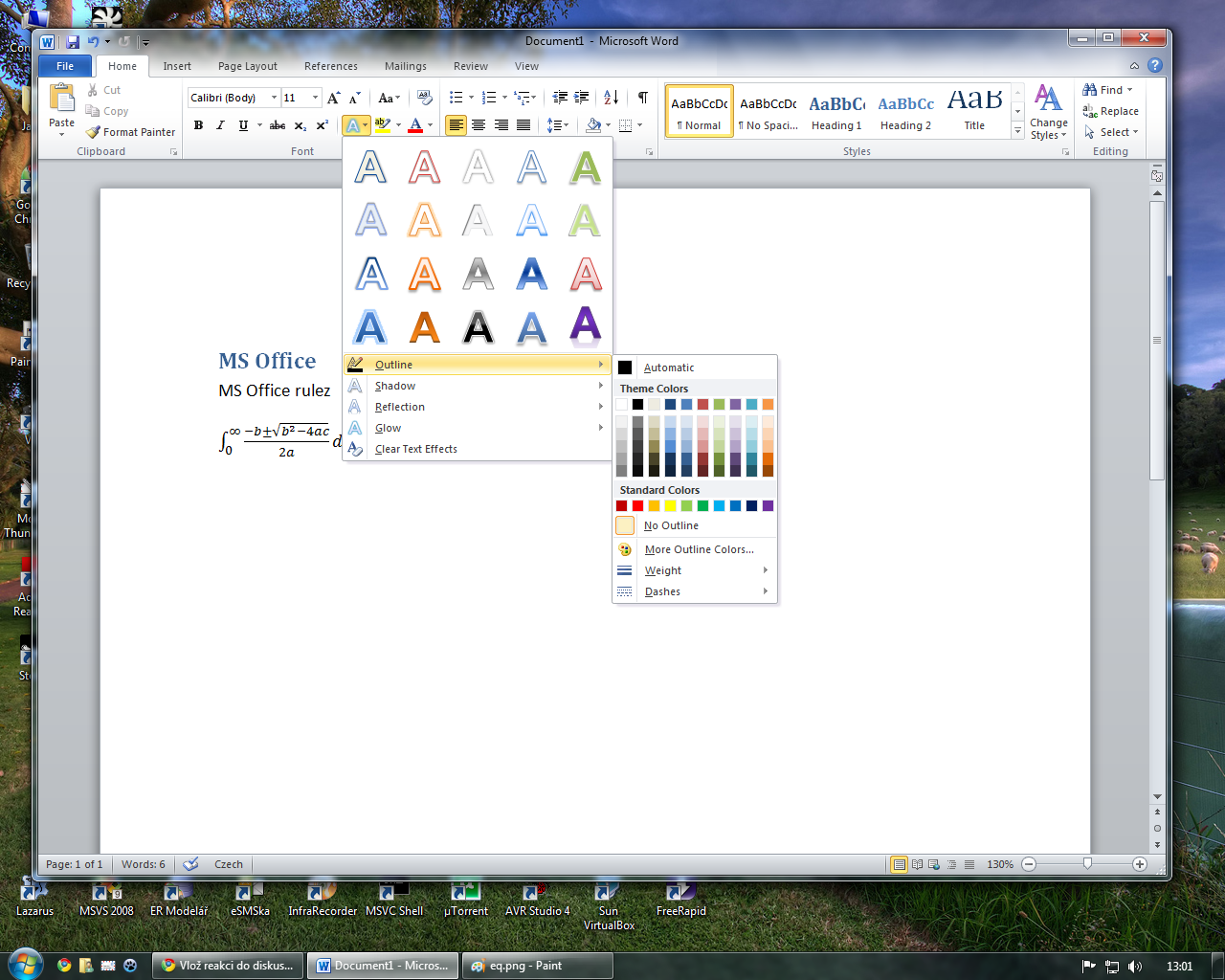Viewport: 1225px width, 980px height.
Task: Click the Strikethrough icon
Action: (278, 125)
